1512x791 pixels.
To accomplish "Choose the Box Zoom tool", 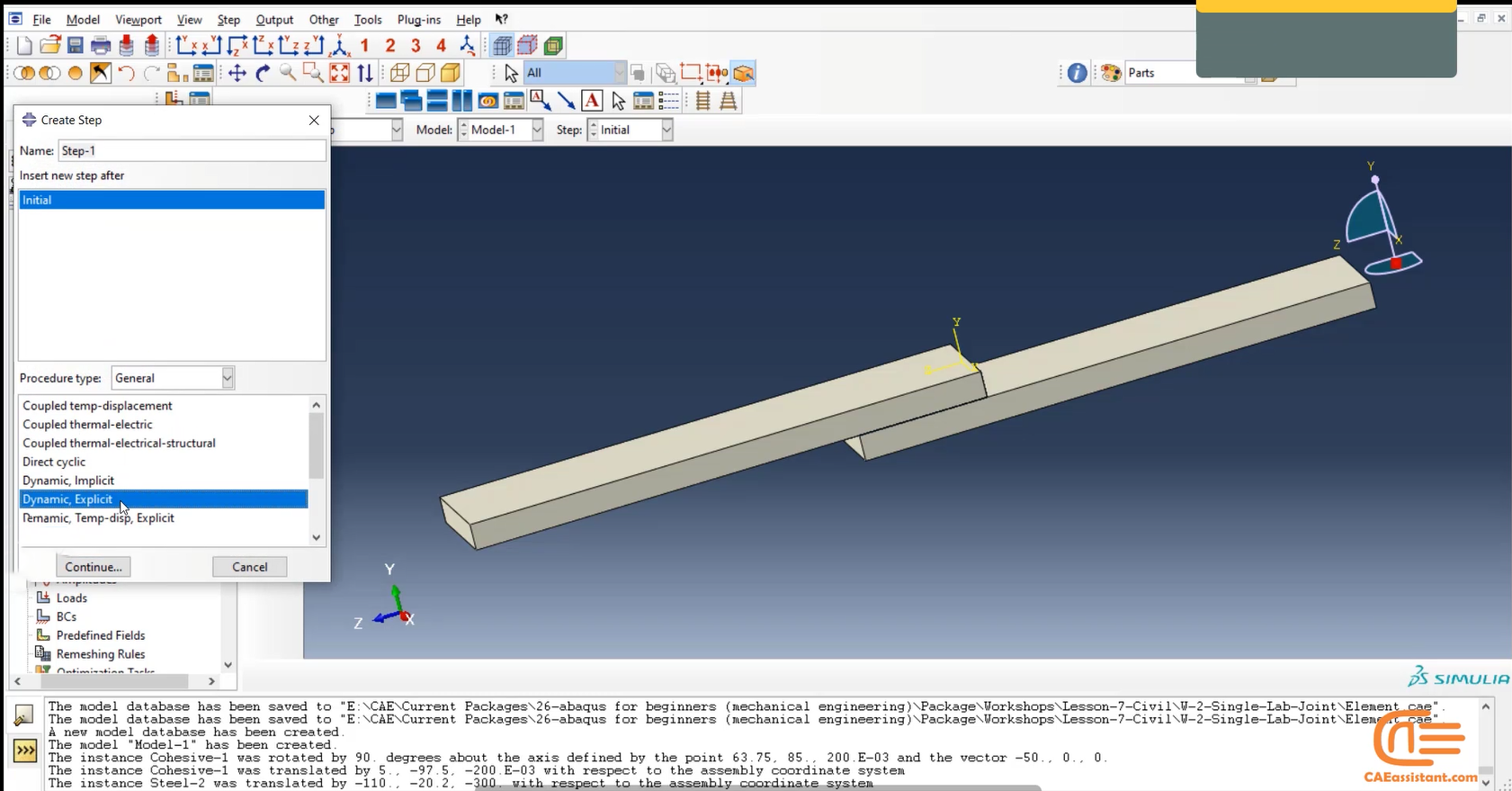I will 313,73.
